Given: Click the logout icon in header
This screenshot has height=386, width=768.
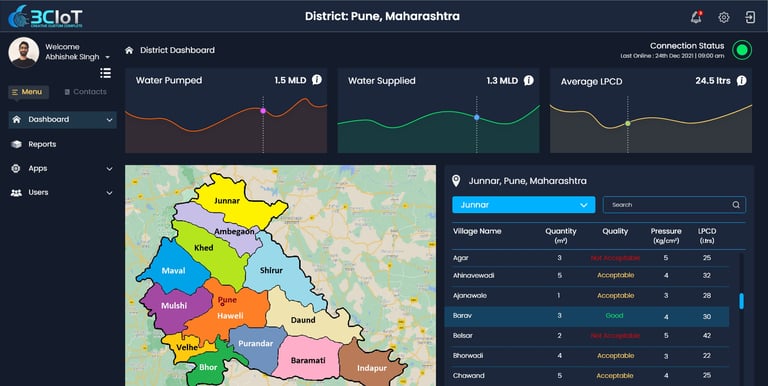Looking at the screenshot, I should (750, 17).
